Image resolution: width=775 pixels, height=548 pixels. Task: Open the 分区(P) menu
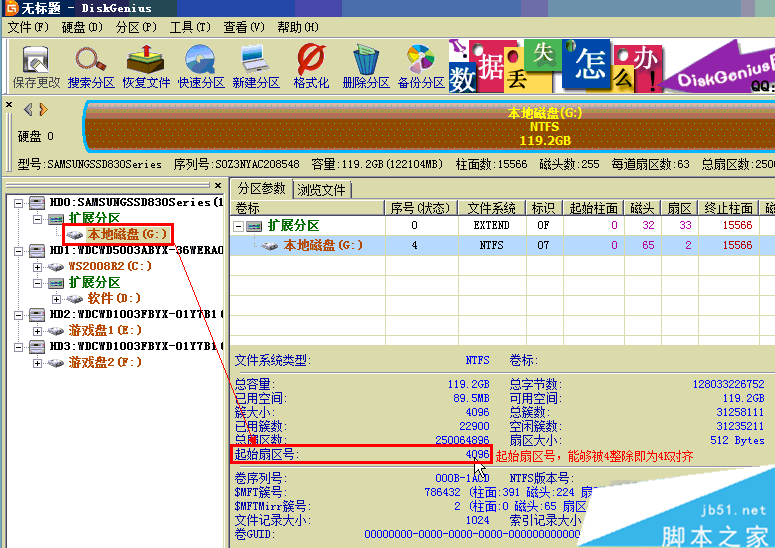[x=136, y=27]
